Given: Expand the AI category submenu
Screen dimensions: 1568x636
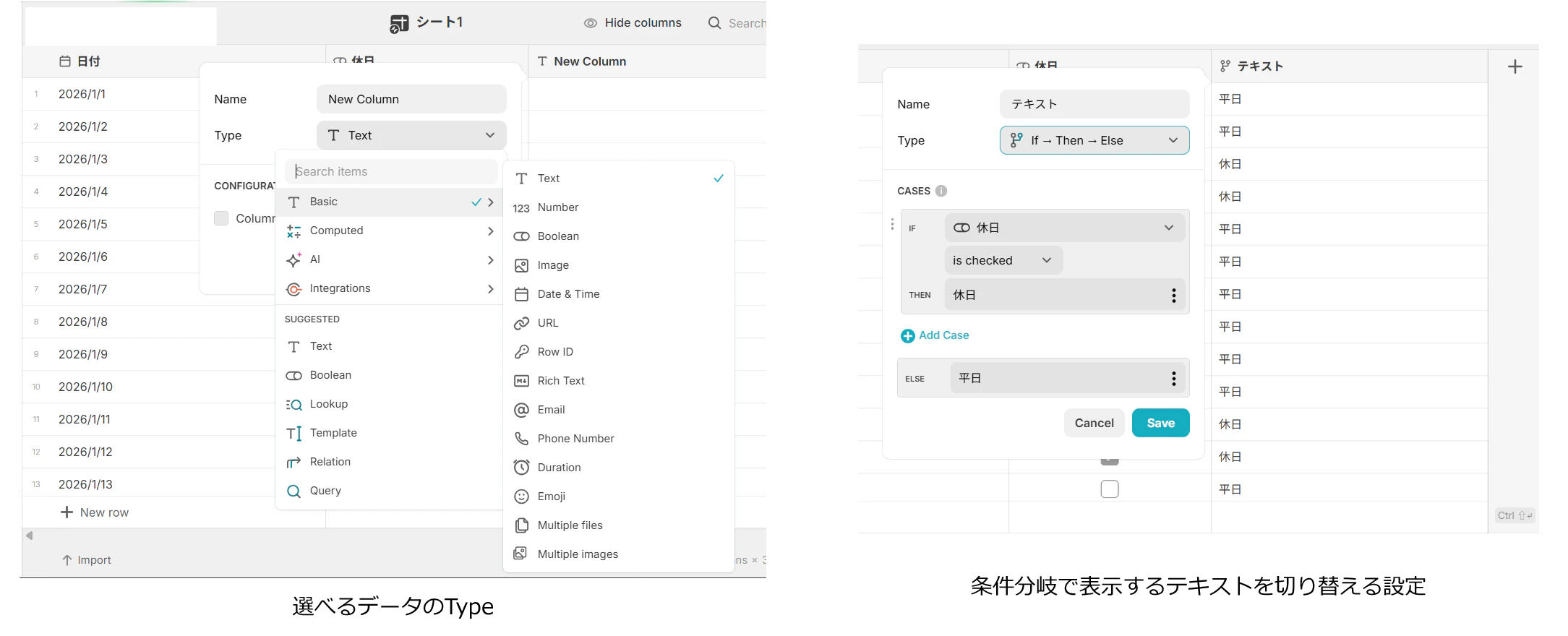Looking at the screenshot, I should pyautogui.click(x=390, y=259).
